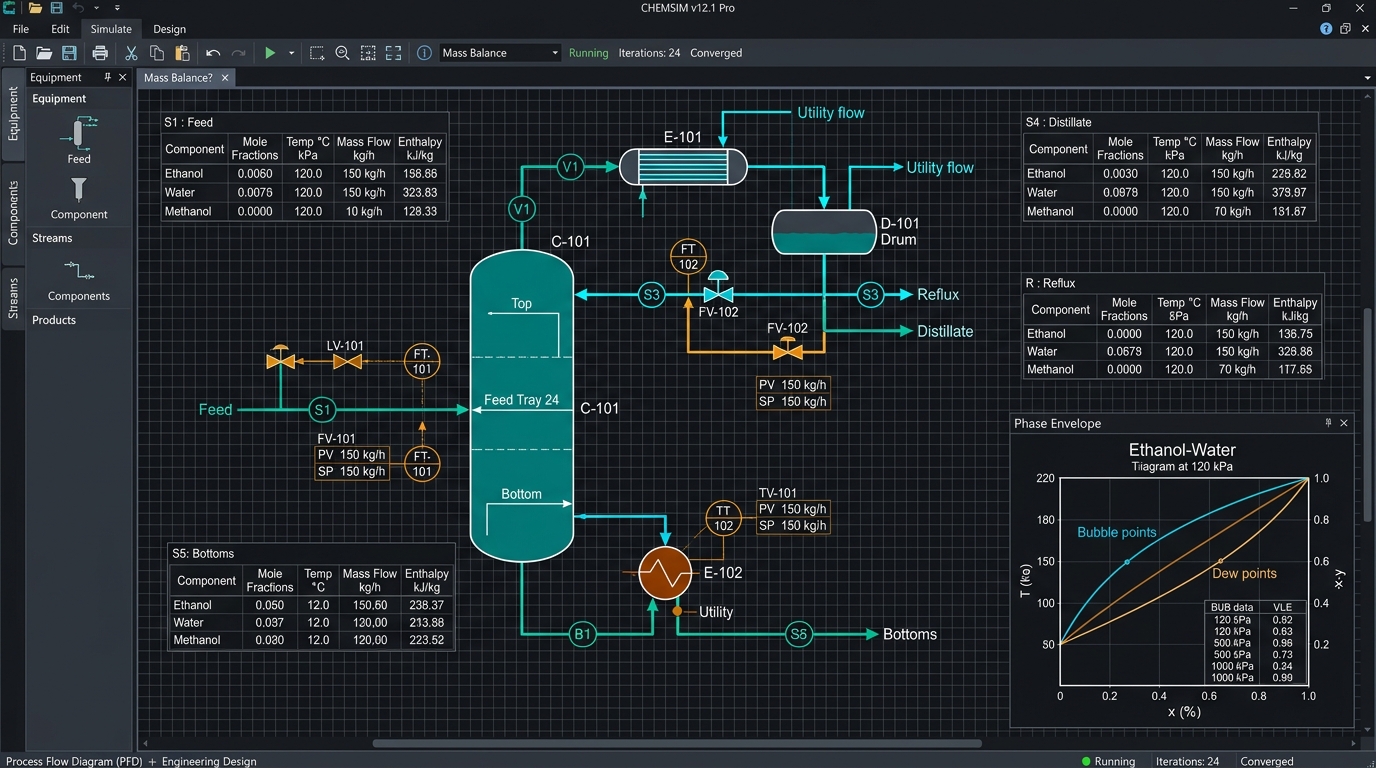Pin the Phase Envelope panel
Viewport: 1376px width, 768px height.
(x=1328, y=423)
